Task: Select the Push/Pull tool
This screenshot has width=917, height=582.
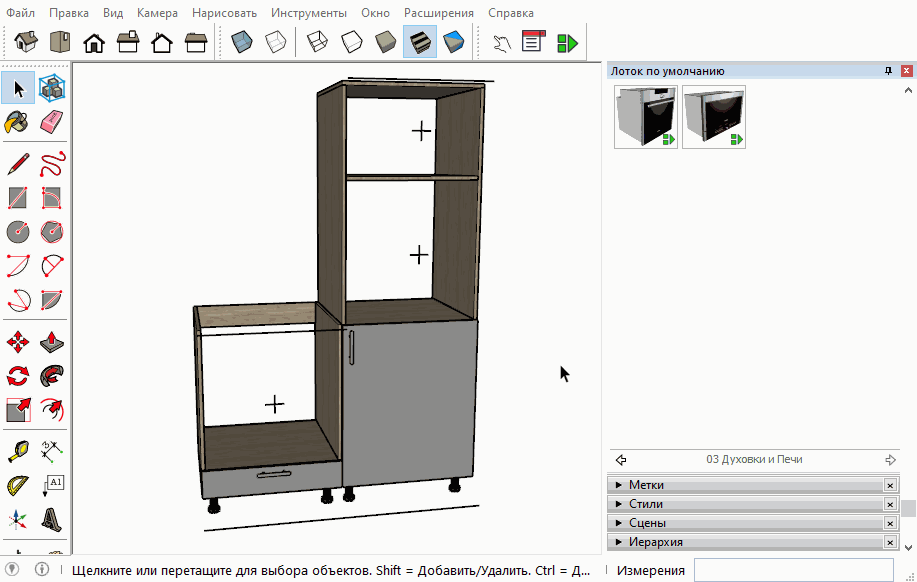Action: tap(52, 342)
